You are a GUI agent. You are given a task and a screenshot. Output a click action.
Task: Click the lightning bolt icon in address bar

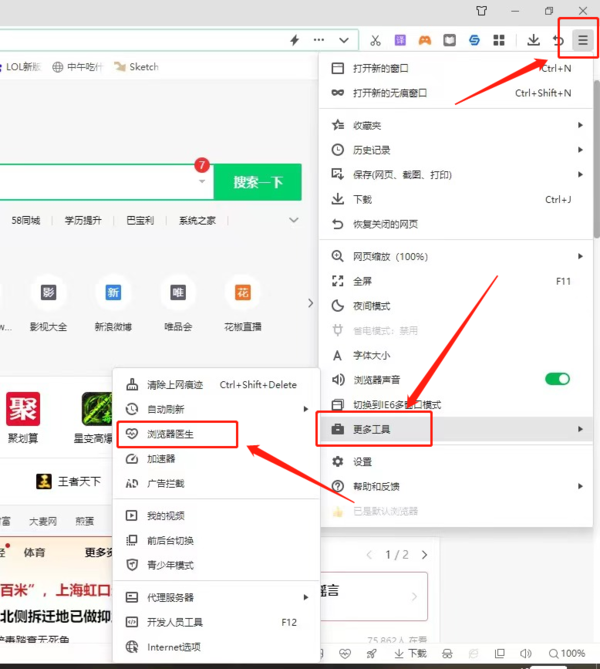(294, 41)
